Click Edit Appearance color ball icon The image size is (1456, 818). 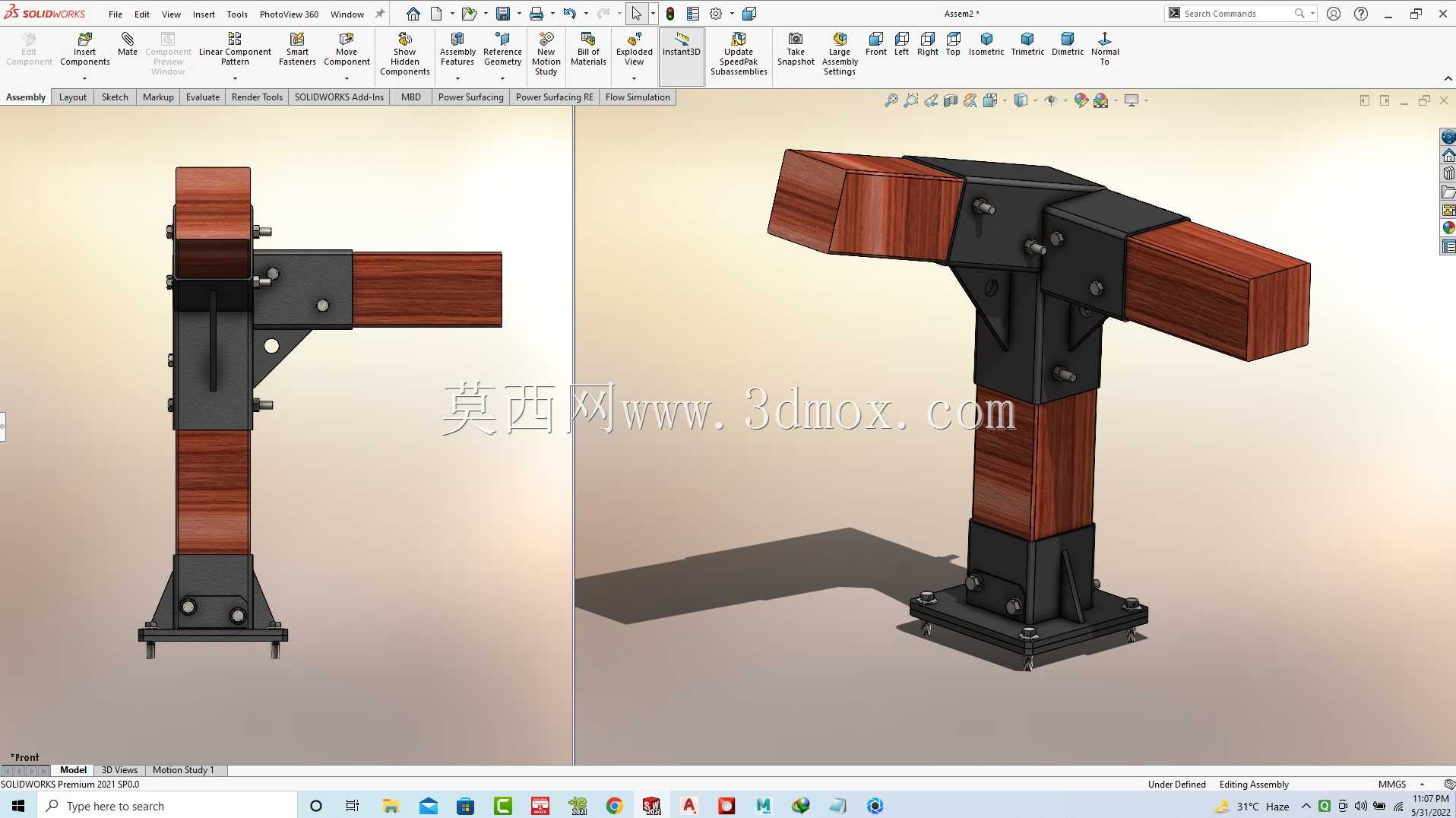pyautogui.click(x=1081, y=100)
